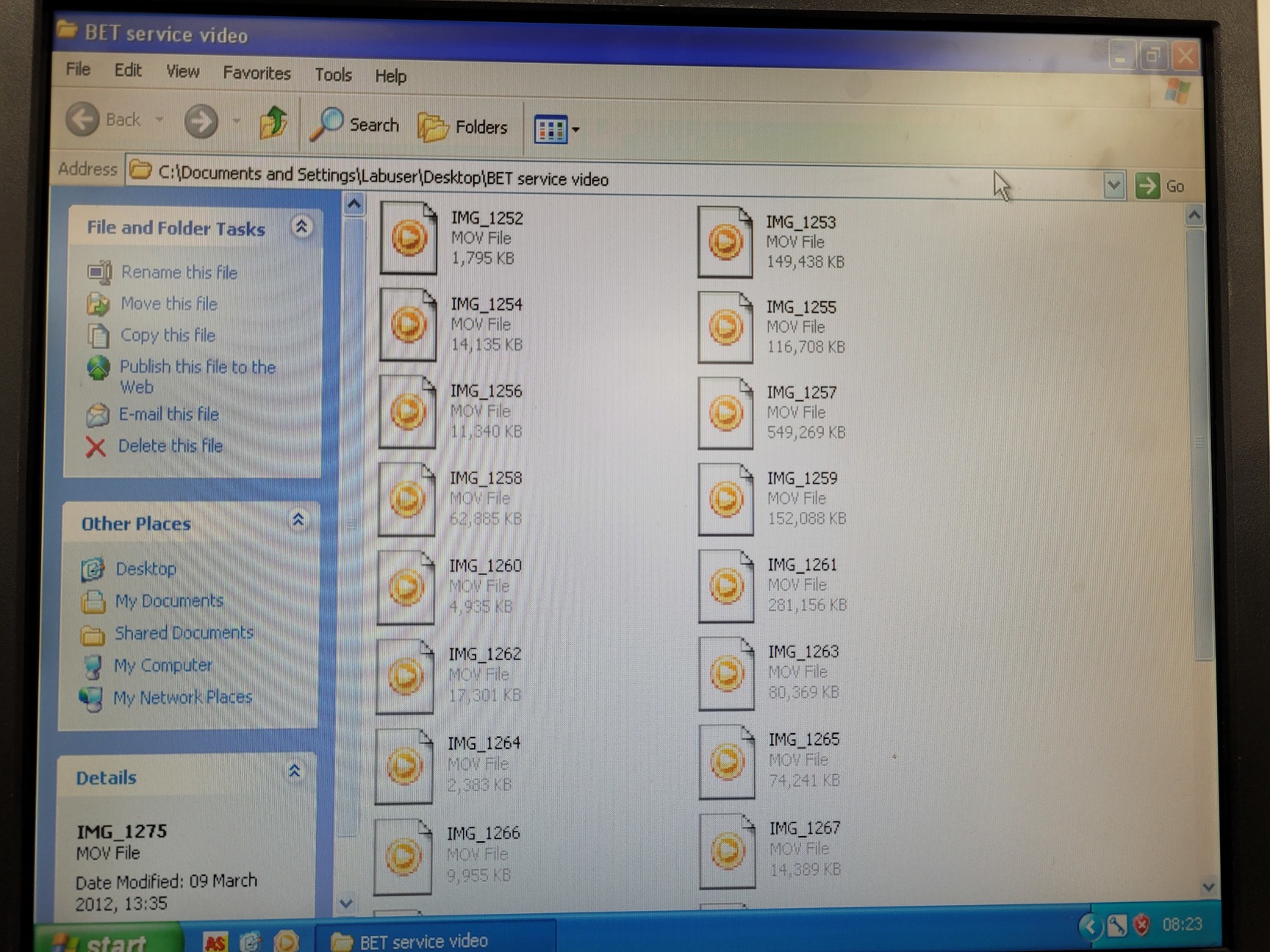Open the Search pane

point(355,125)
